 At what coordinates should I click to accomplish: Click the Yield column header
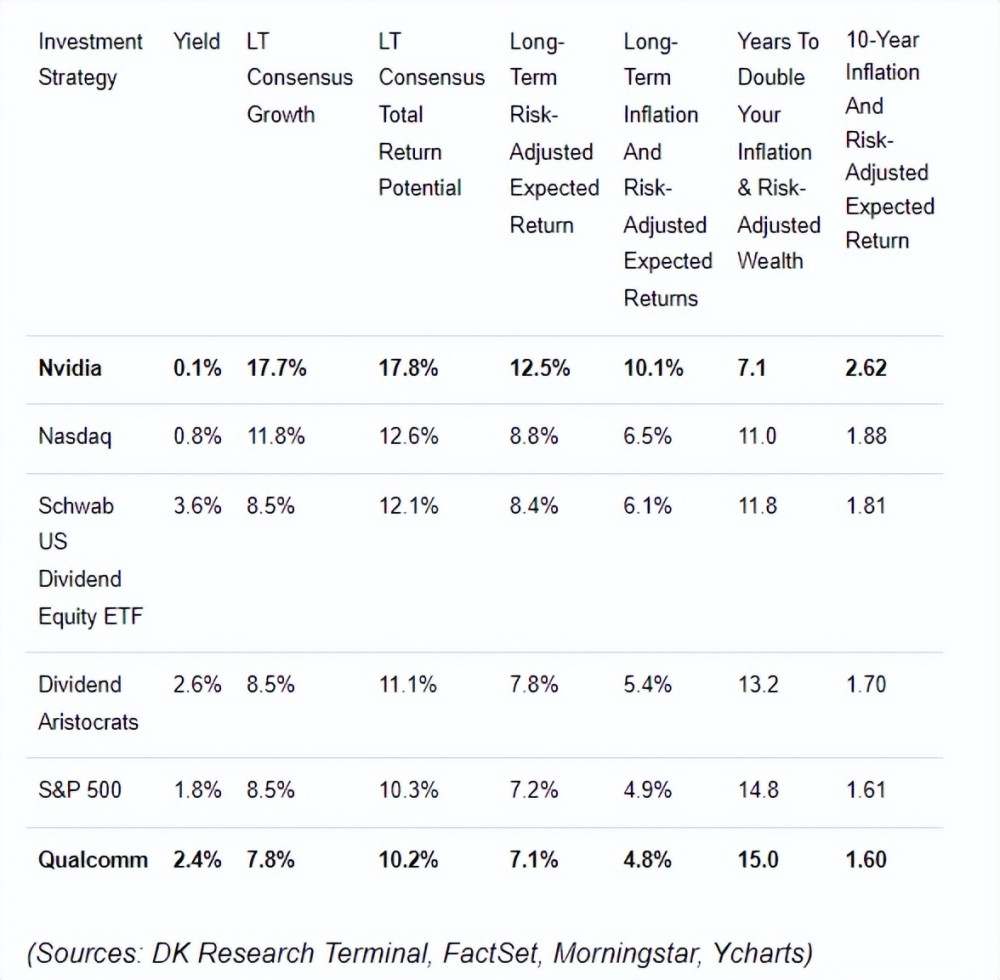pyautogui.click(x=197, y=42)
